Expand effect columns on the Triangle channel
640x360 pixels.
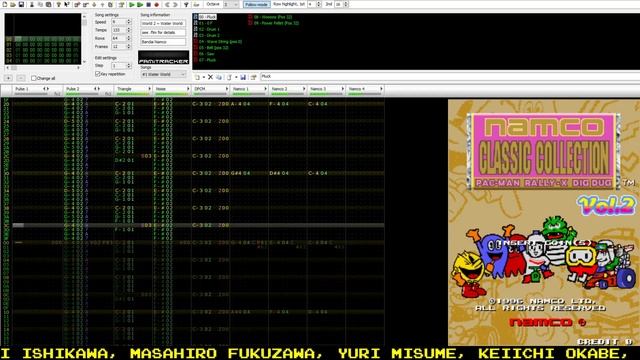click(149, 89)
